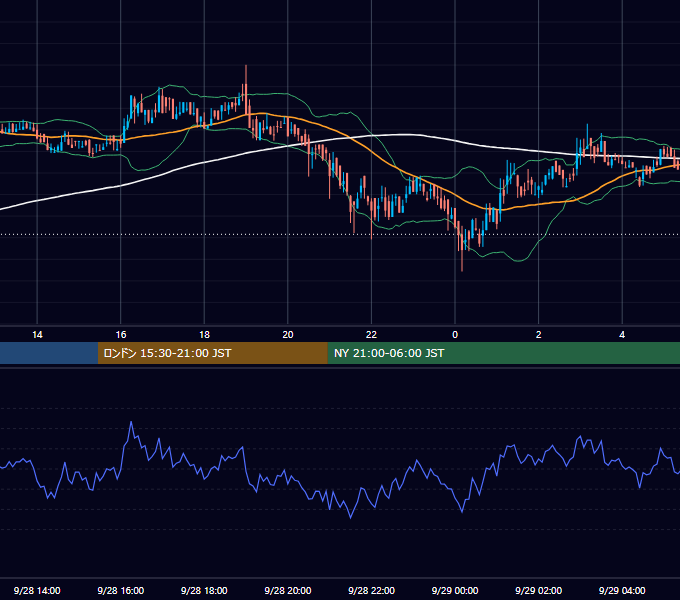
Task: Click the 9/28 18:00 date label
Action: tap(204, 590)
